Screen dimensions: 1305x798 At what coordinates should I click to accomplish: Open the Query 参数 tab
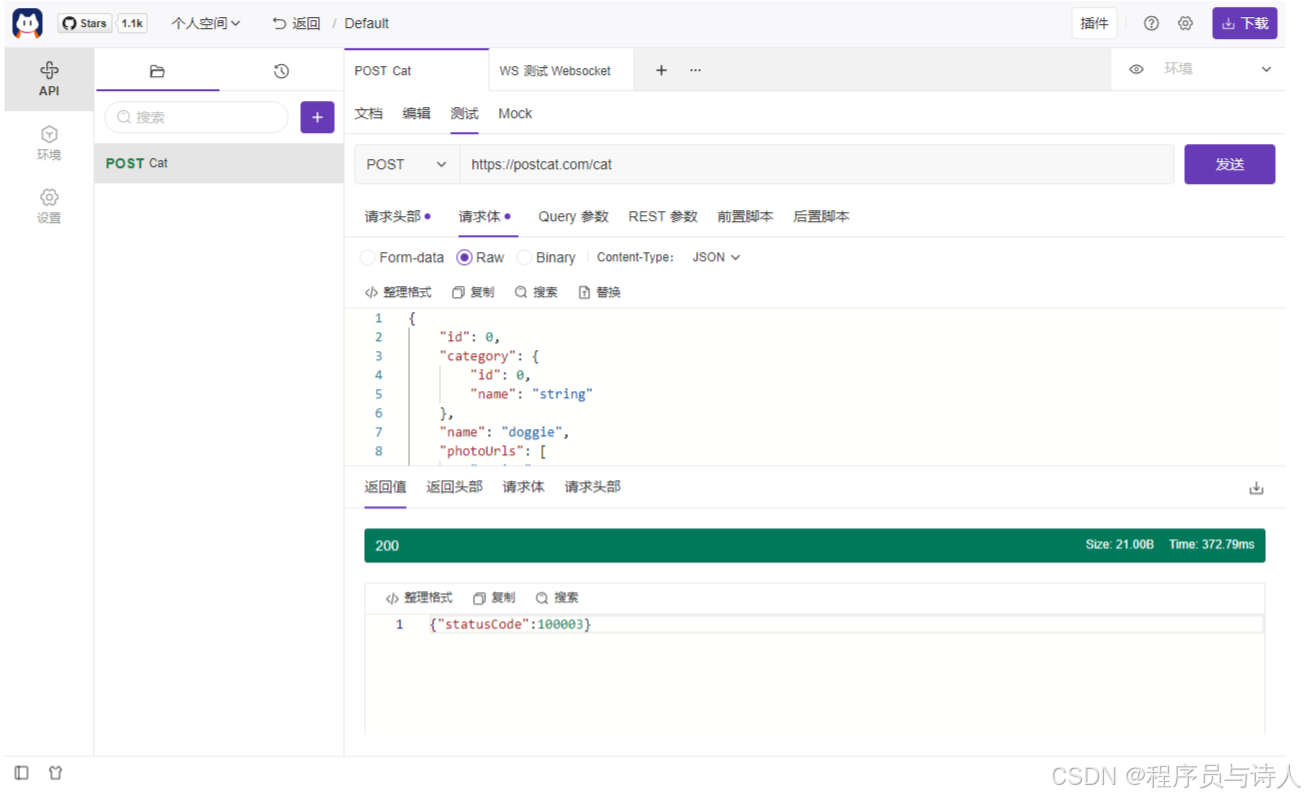573,216
